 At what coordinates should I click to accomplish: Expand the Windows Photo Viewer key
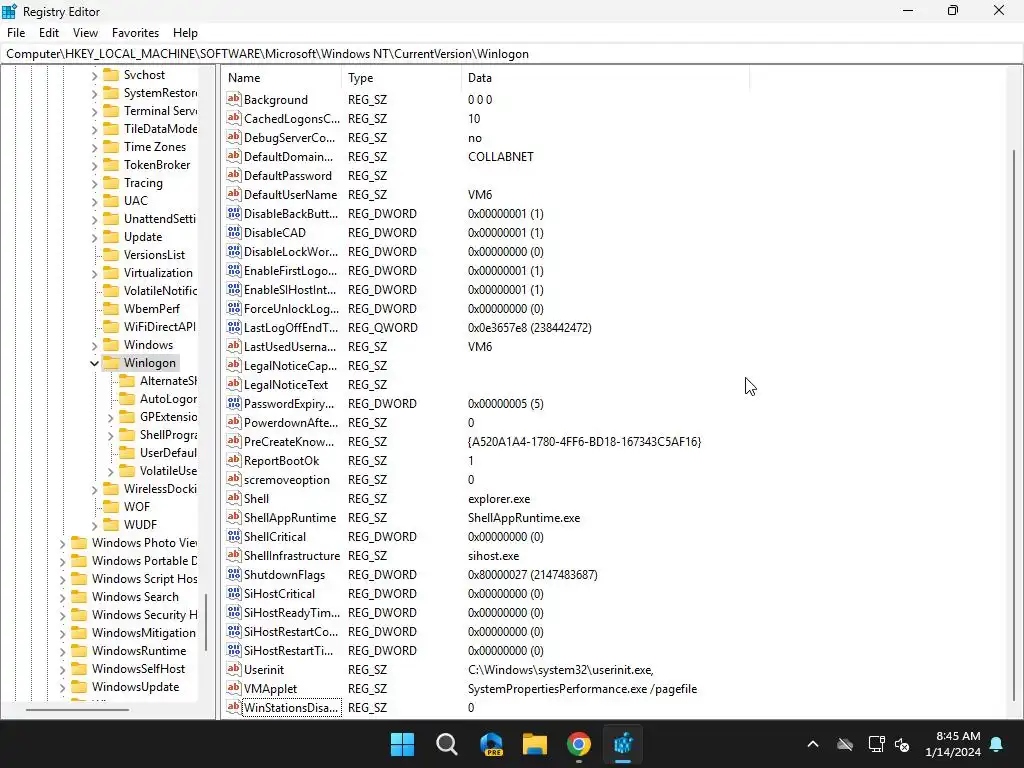pyautogui.click(x=62, y=543)
